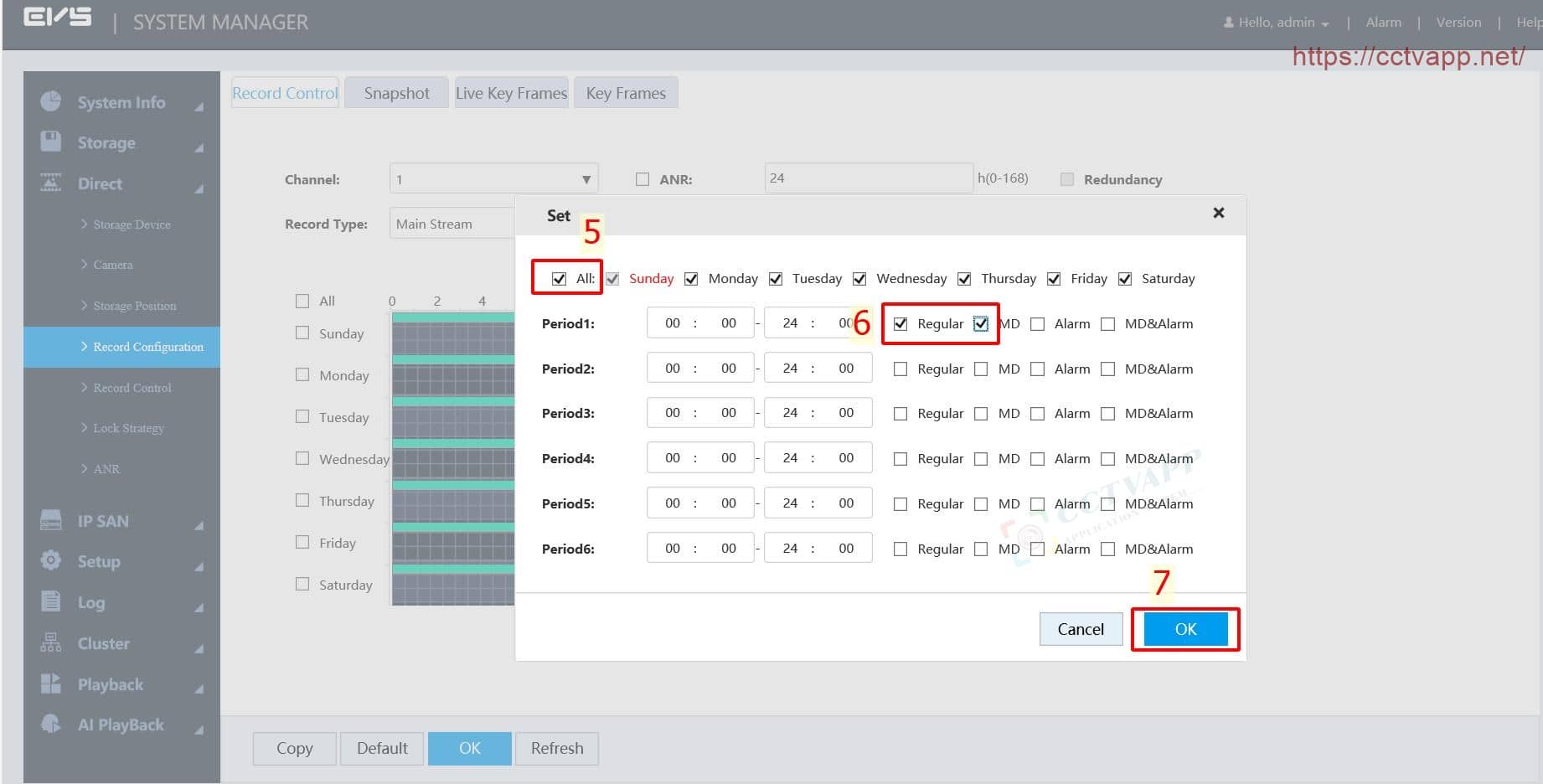The image size is (1543, 784).
Task: Click the IP SAN server icon
Action: pos(51,520)
